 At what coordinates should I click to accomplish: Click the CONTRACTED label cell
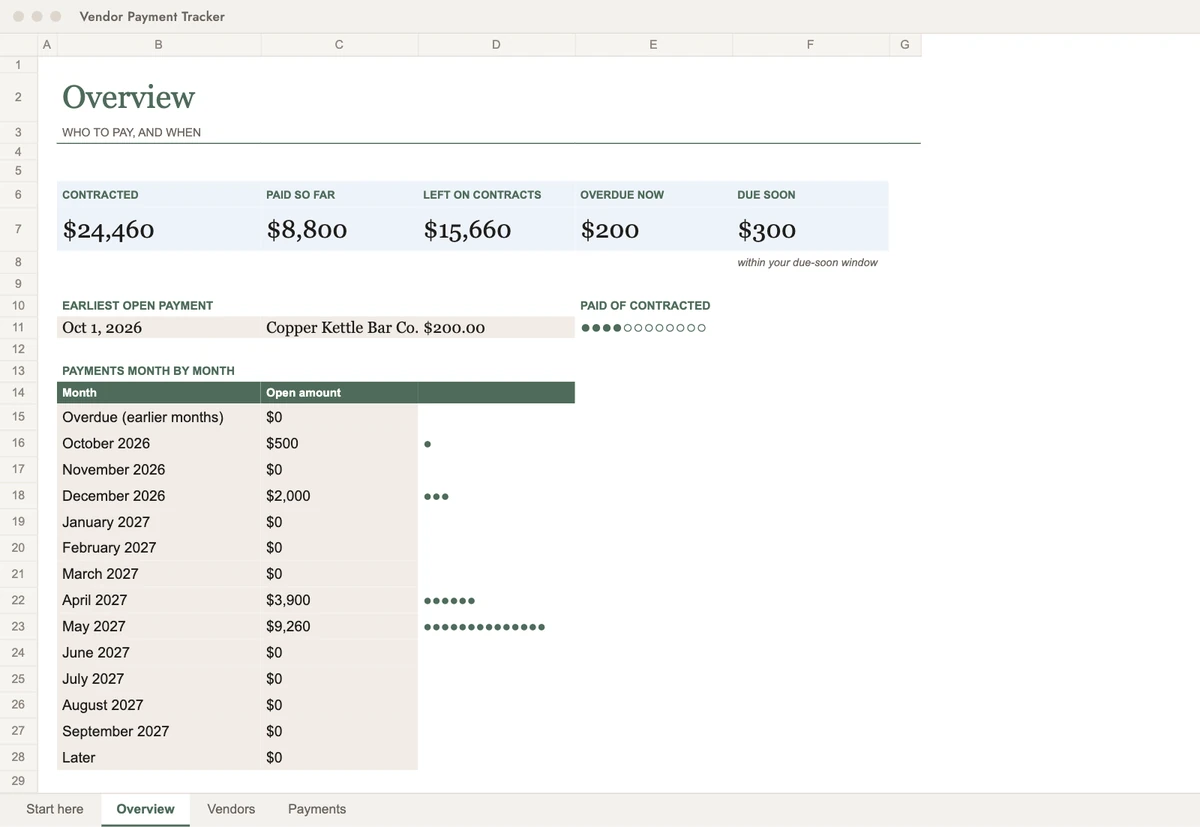[x=100, y=195]
